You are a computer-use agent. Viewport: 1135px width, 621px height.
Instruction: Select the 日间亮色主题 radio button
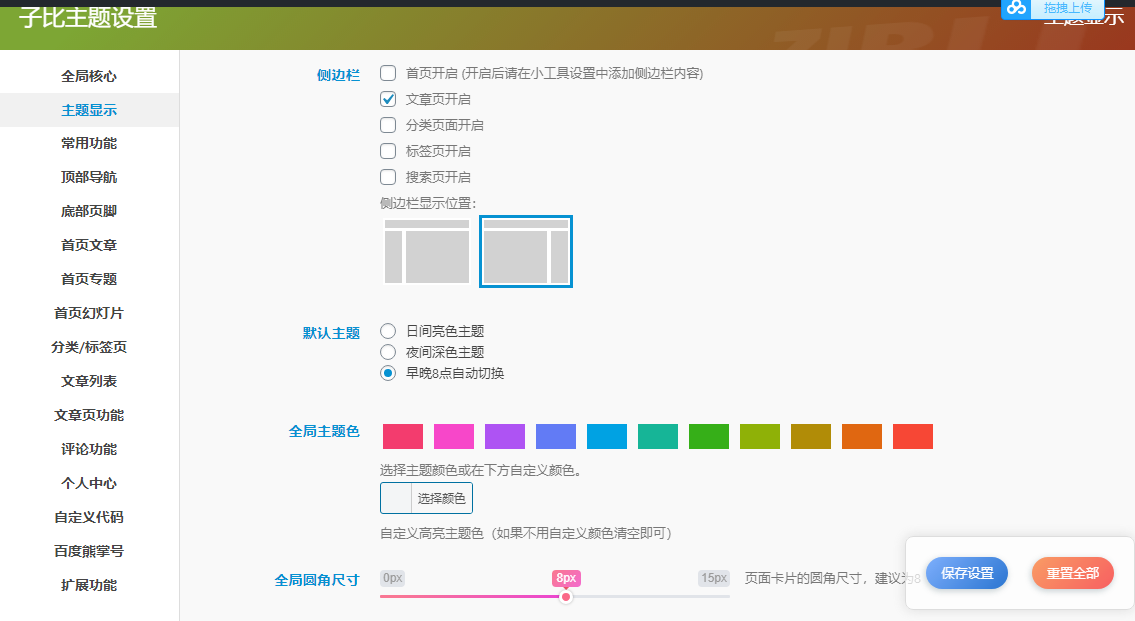tap(387, 330)
